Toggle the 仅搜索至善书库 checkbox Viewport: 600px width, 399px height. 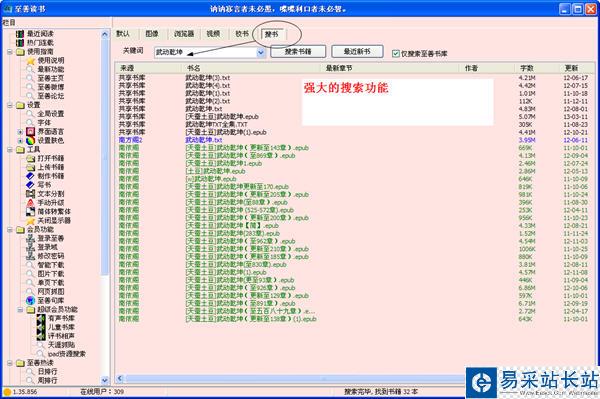point(396,54)
